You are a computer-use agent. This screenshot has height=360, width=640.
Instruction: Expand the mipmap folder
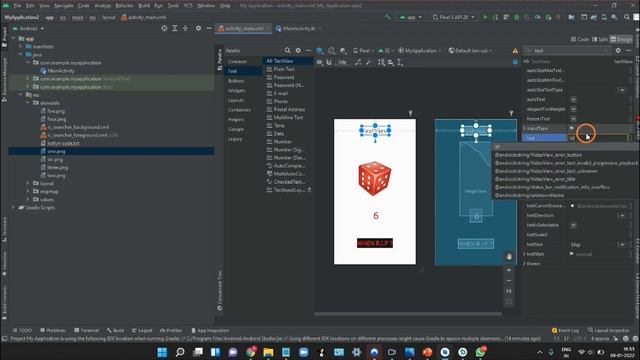pos(28,191)
